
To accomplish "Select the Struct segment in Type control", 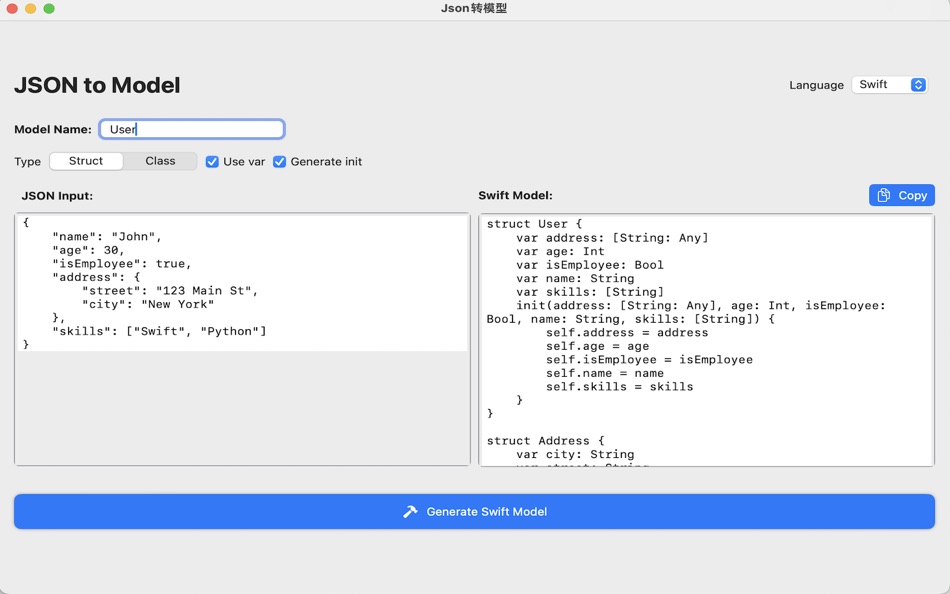I will click(x=86, y=161).
